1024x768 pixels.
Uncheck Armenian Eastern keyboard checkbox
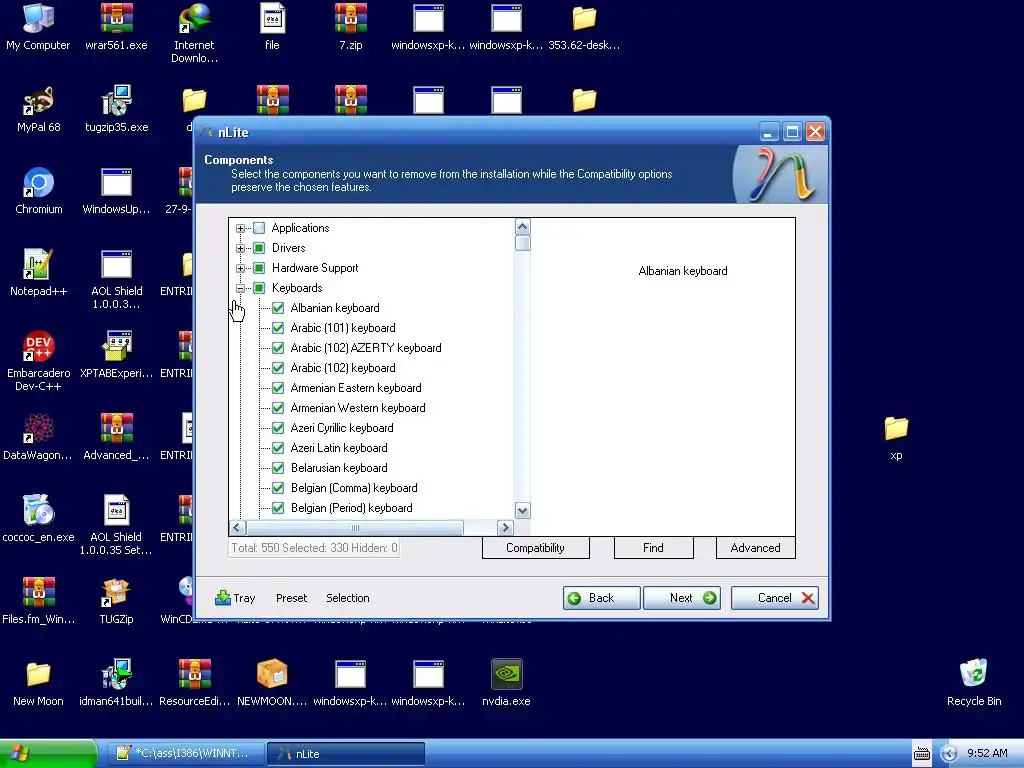278,388
